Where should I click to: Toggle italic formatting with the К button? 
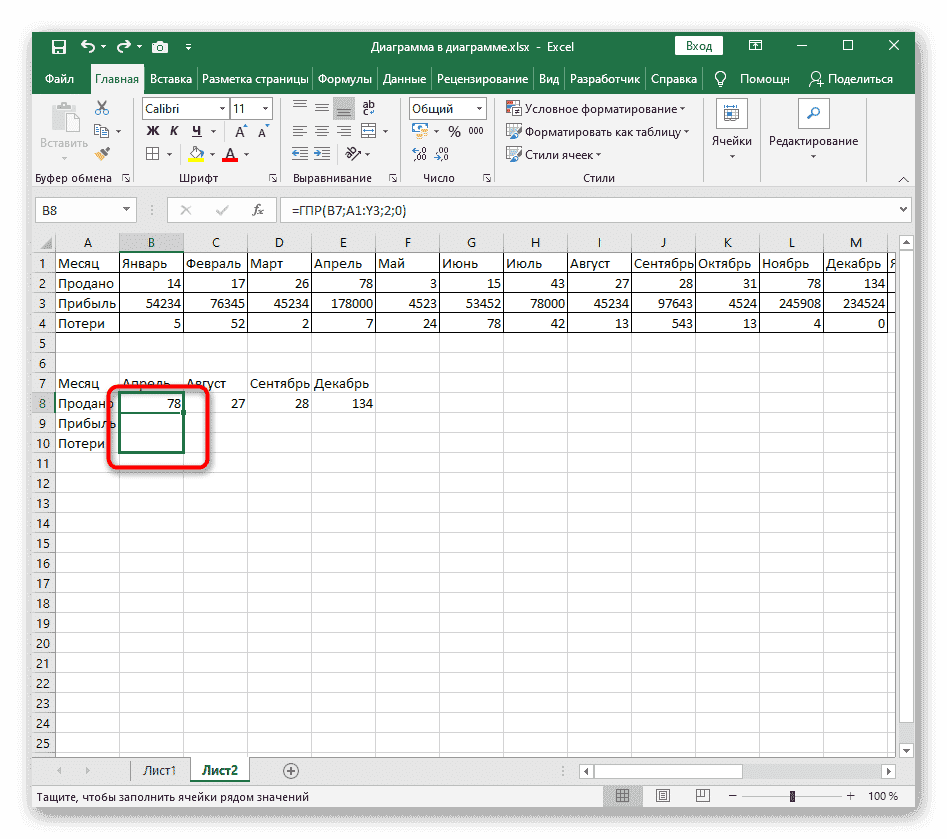point(174,131)
